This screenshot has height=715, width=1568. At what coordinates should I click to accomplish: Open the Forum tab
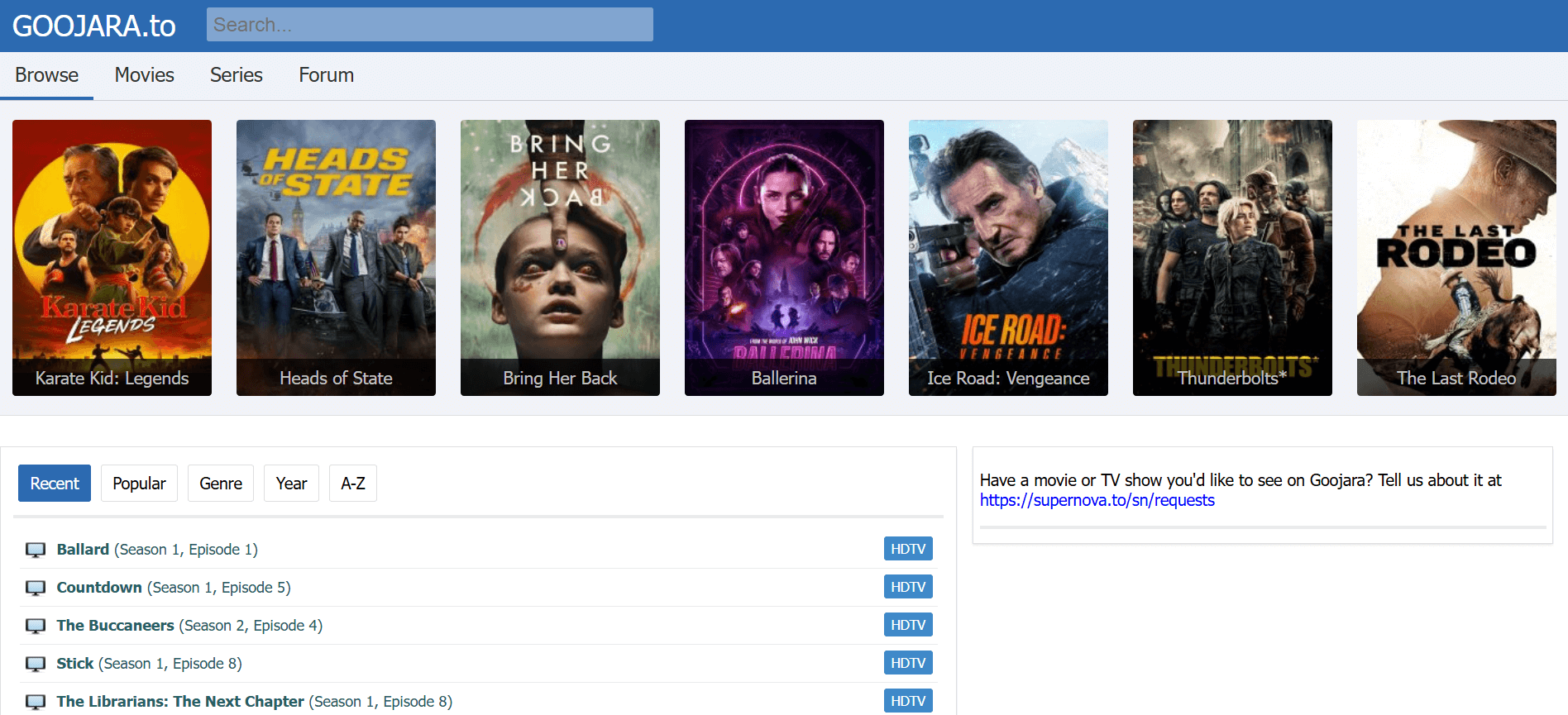tap(327, 75)
